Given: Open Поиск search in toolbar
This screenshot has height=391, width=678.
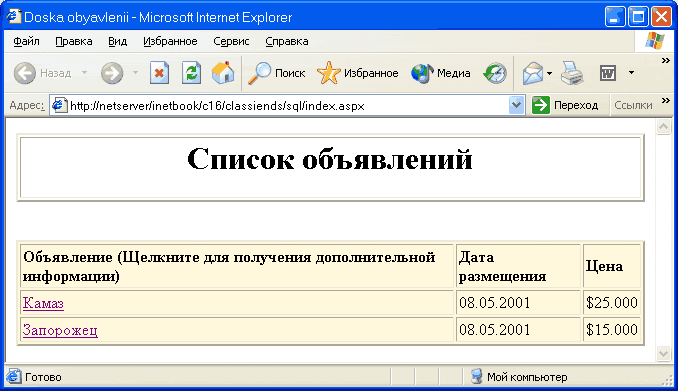Looking at the screenshot, I should pyautogui.click(x=277, y=73).
